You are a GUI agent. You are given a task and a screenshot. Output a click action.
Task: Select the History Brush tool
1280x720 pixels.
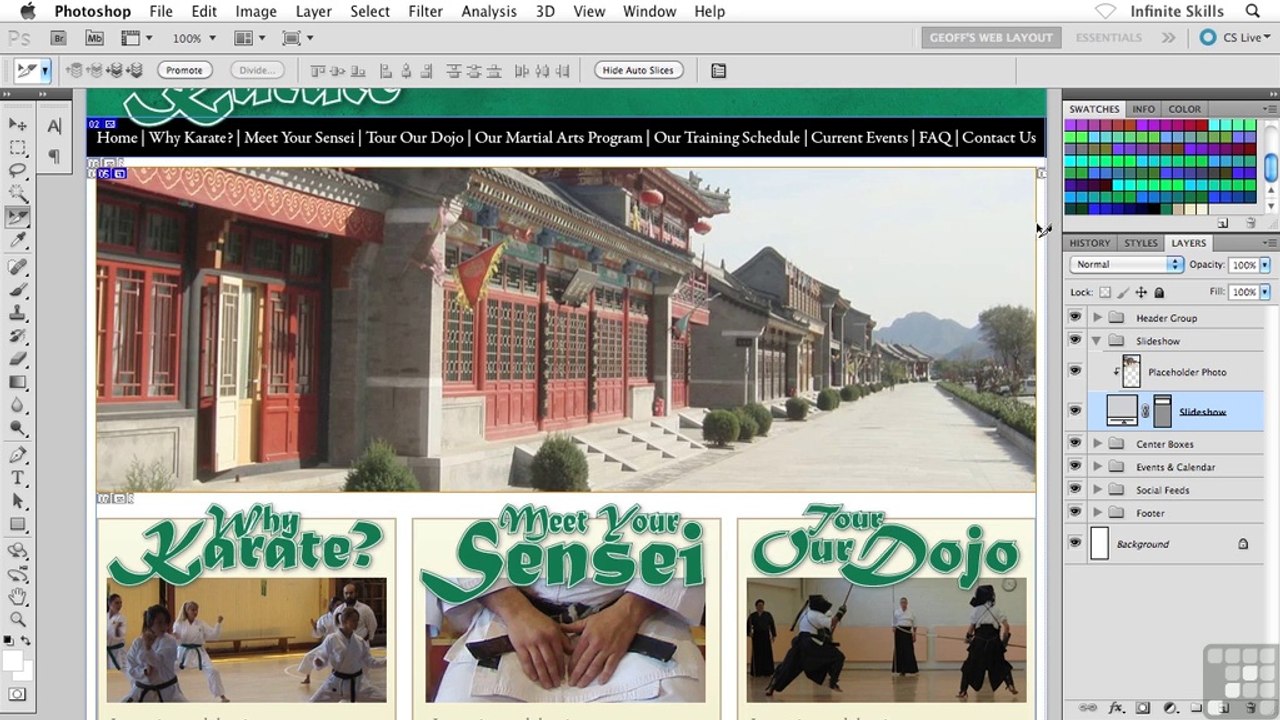tap(18, 336)
